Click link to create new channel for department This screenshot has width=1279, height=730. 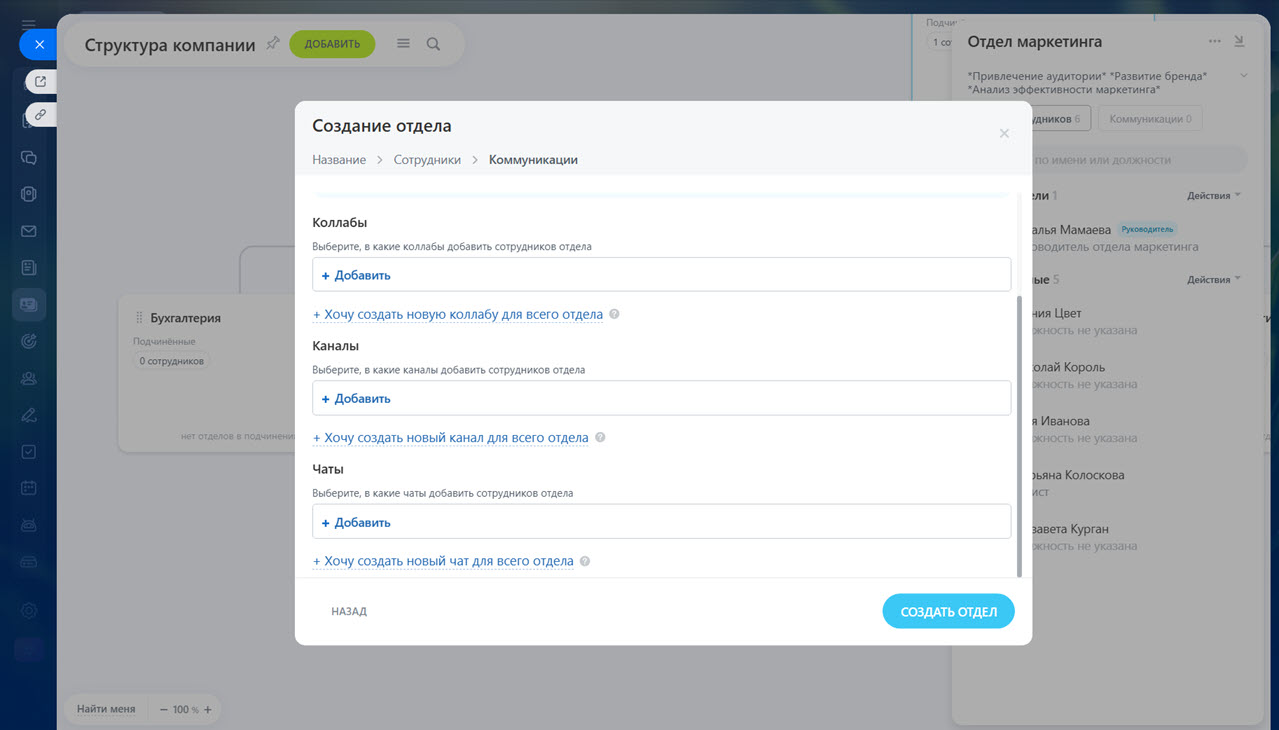(x=456, y=438)
